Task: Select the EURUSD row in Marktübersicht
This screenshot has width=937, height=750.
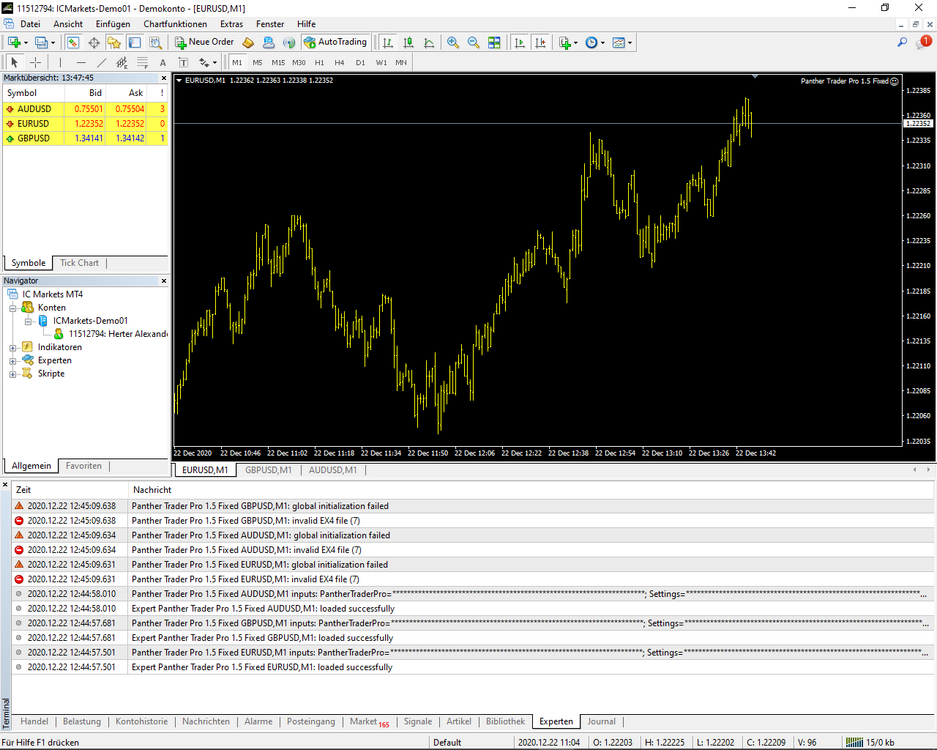Action: coord(85,124)
